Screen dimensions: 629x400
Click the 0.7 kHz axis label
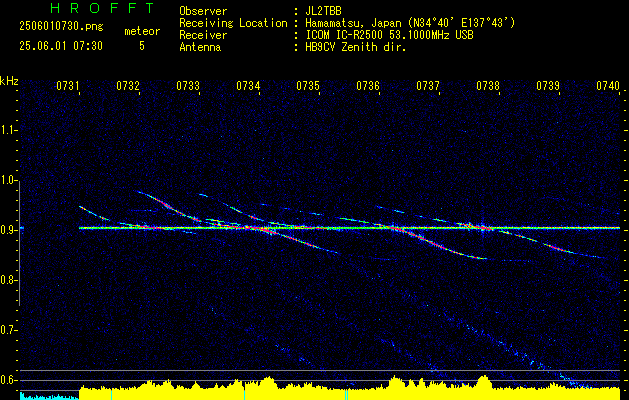8,331
